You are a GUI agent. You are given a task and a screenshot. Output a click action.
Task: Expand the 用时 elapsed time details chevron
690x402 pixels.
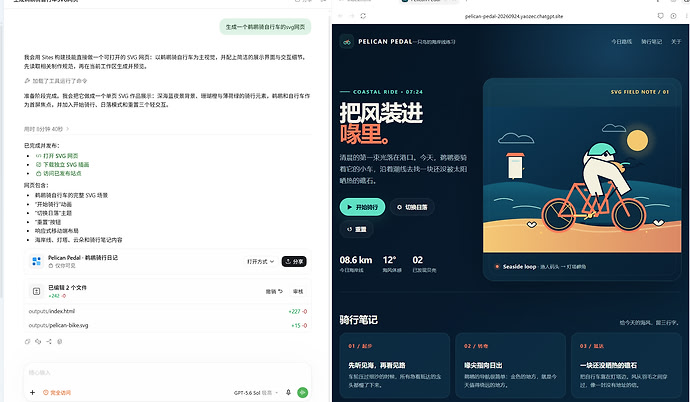click(x=67, y=129)
